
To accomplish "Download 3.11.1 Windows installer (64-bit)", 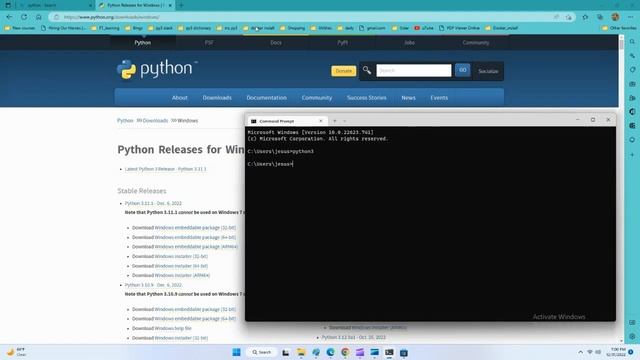I will [181, 266].
